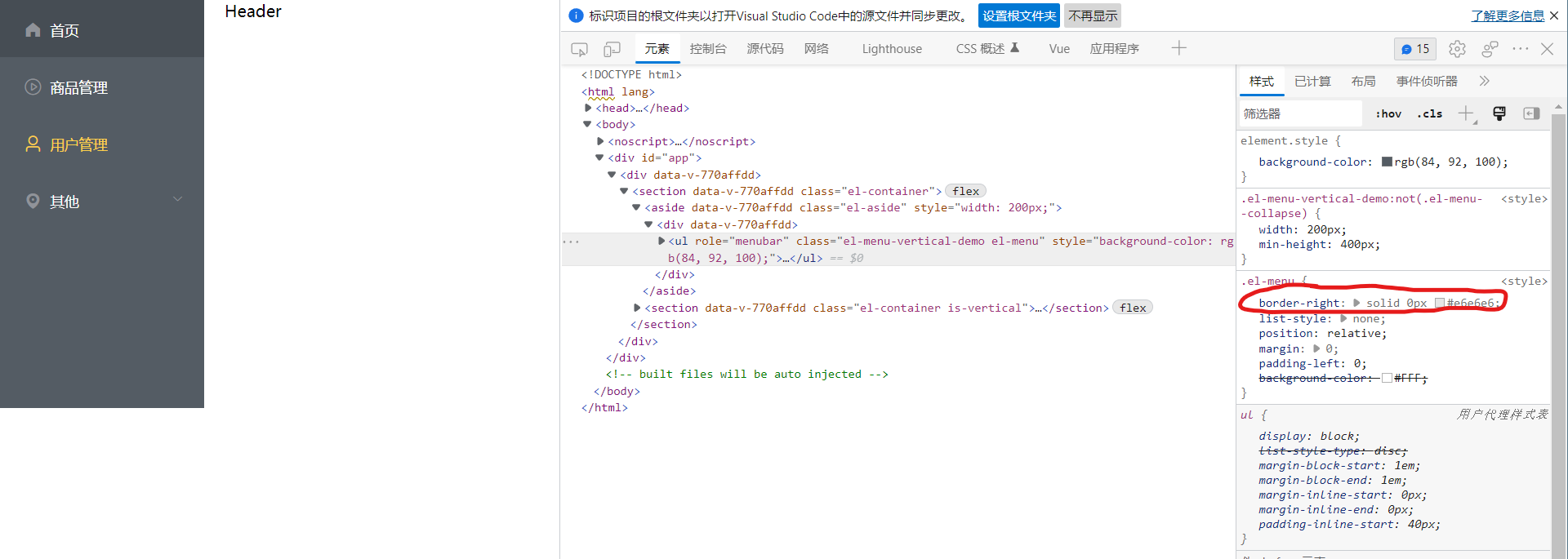Show more style pane tabs chevron
The width and height of the screenshot is (1568, 559).
(x=1484, y=81)
